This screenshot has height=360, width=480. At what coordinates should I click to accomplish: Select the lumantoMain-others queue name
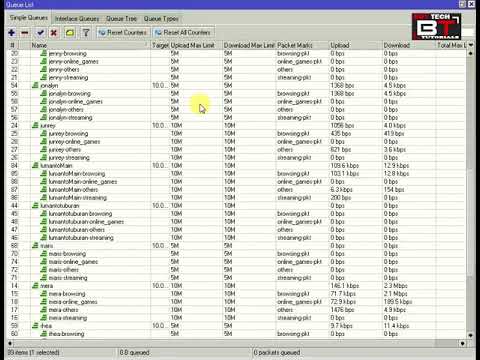pyautogui.click(x=73, y=189)
